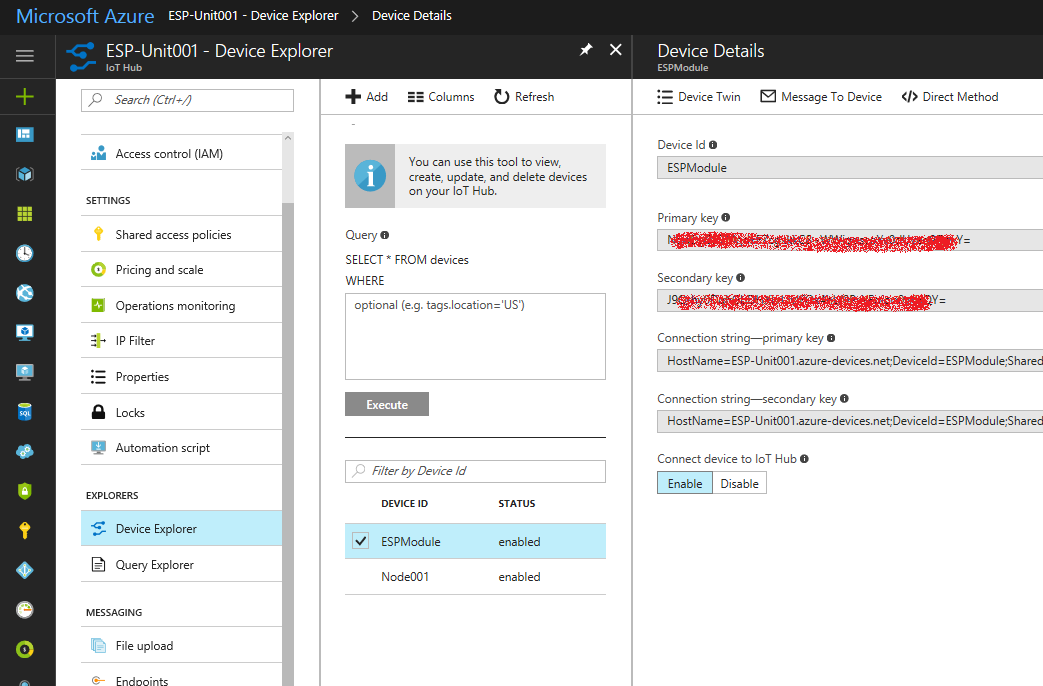Click the menu scrollbar up arrow
The width and height of the screenshot is (1043, 686).
tap(287, 138)
